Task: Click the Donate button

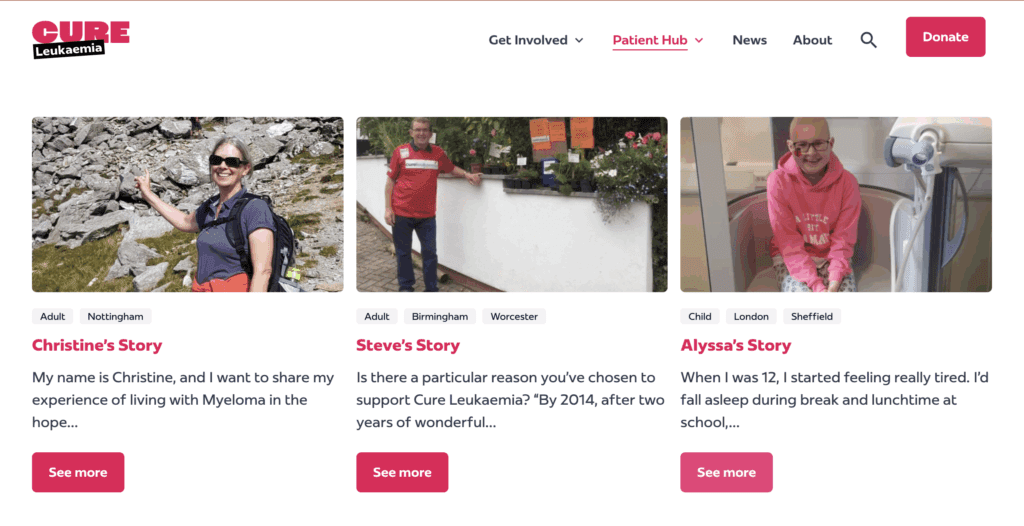Action: coord(945,37)
